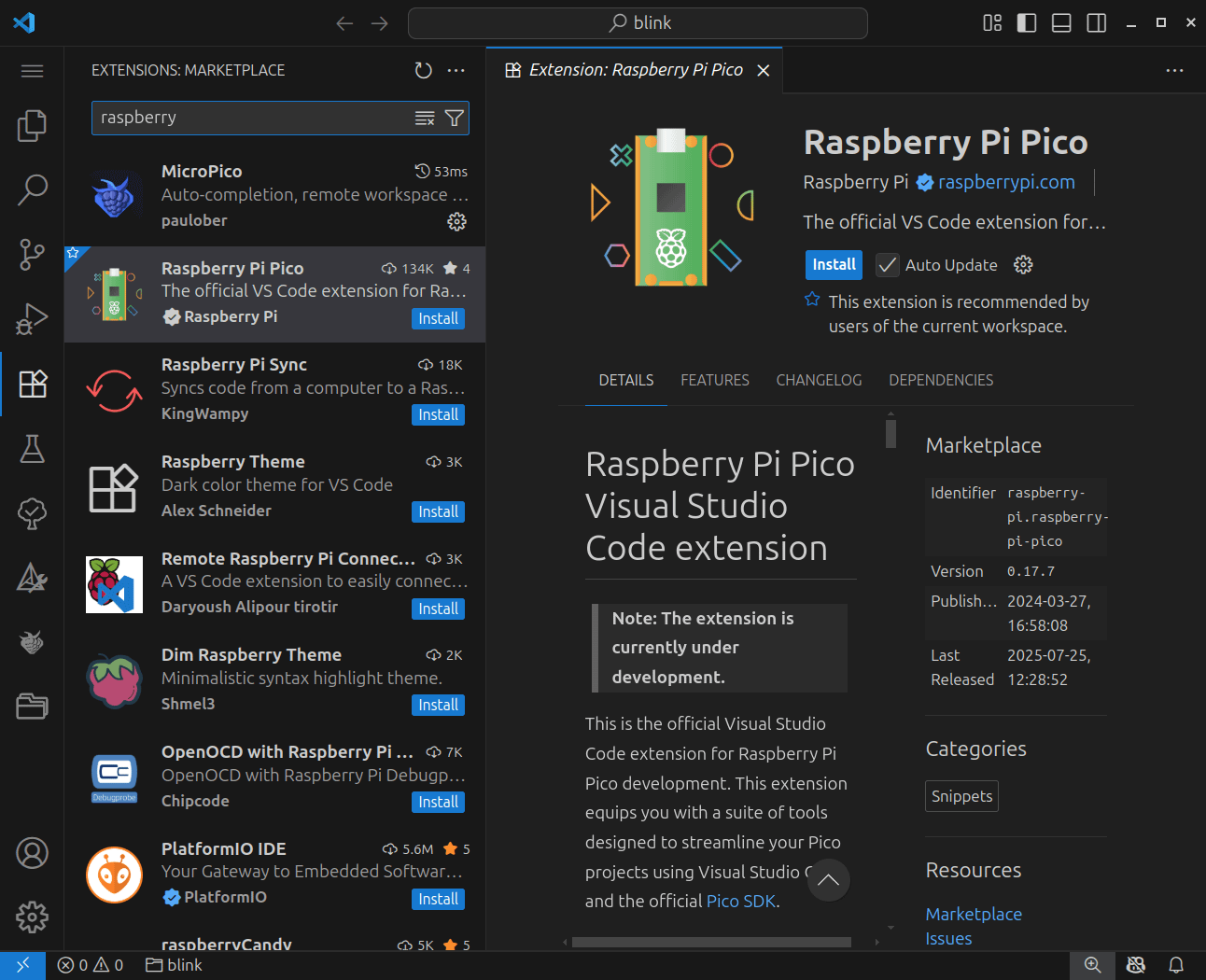The image size is (1206, 980).
Task: Open the remote window indicator
Action: pyautogui.click(x=22, y=965)
